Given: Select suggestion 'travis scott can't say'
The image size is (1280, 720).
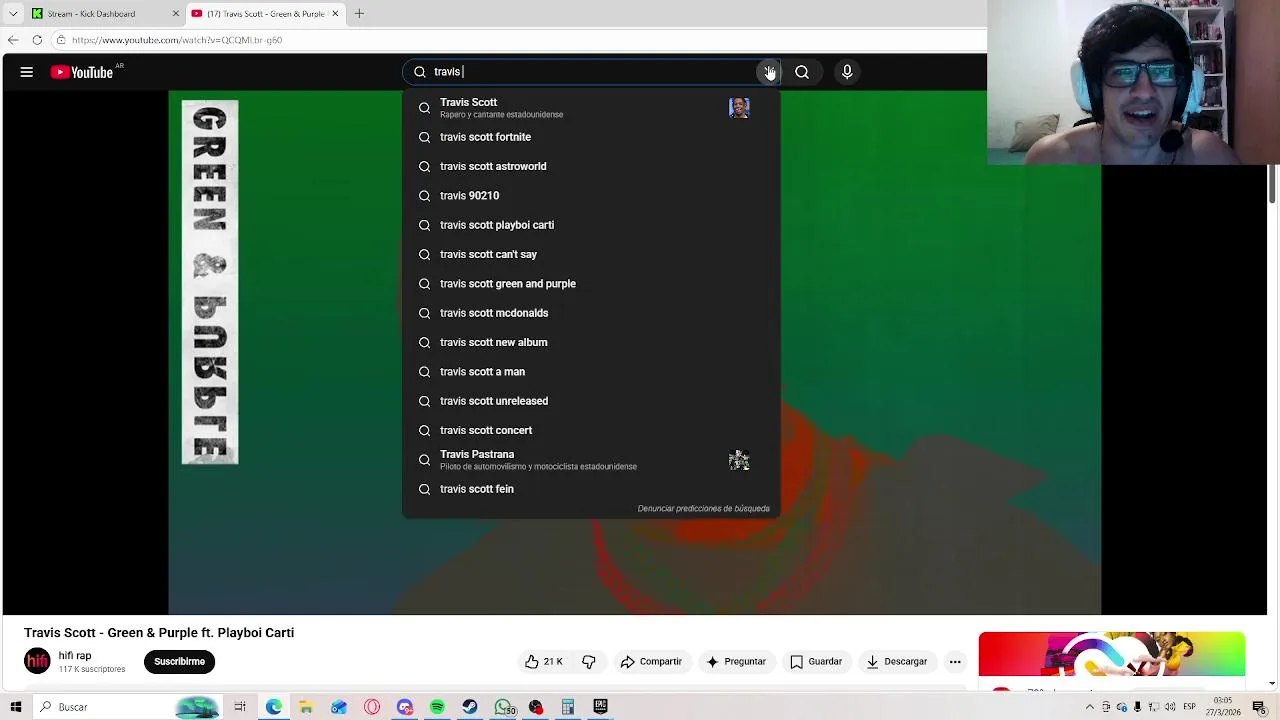Looking at the screenshot, I should (x=590, y=254).
